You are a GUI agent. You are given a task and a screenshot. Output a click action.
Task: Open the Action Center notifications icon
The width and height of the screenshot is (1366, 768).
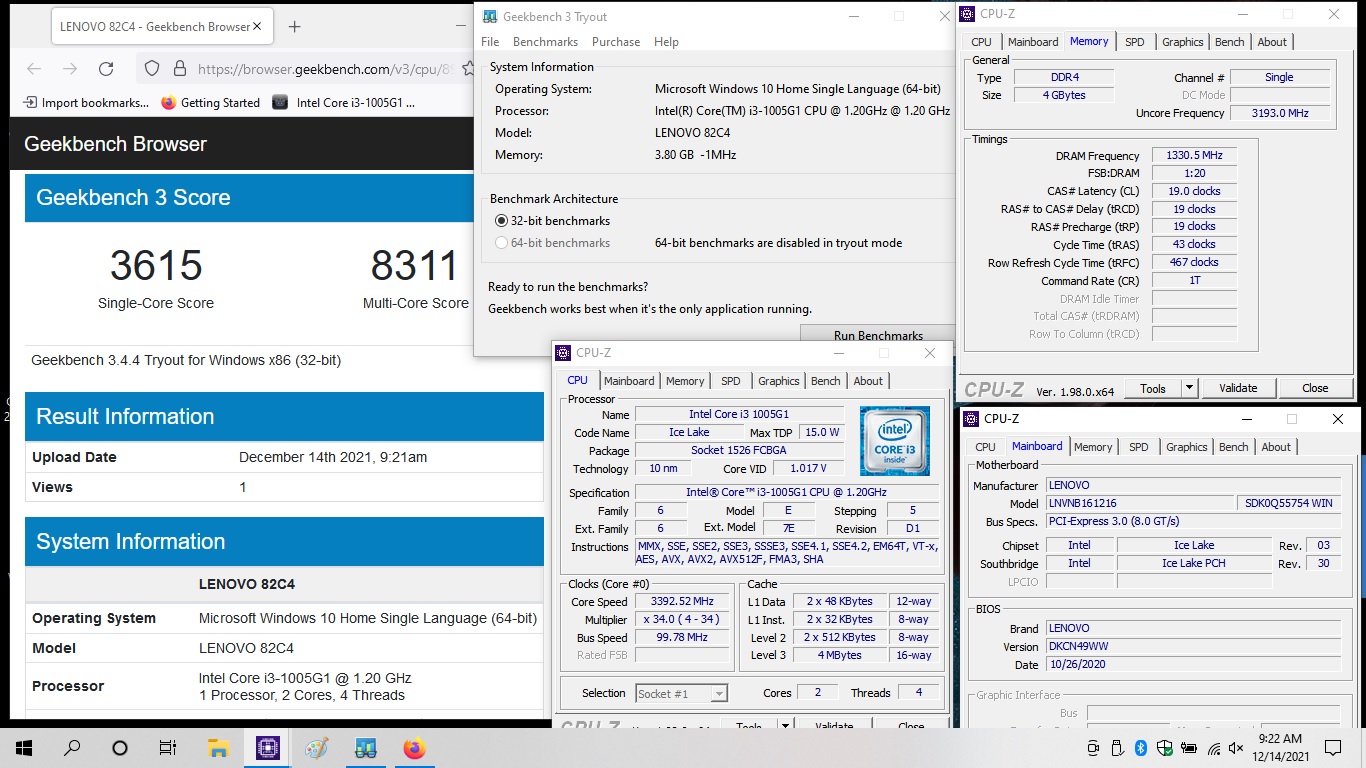pos(1332,748)
